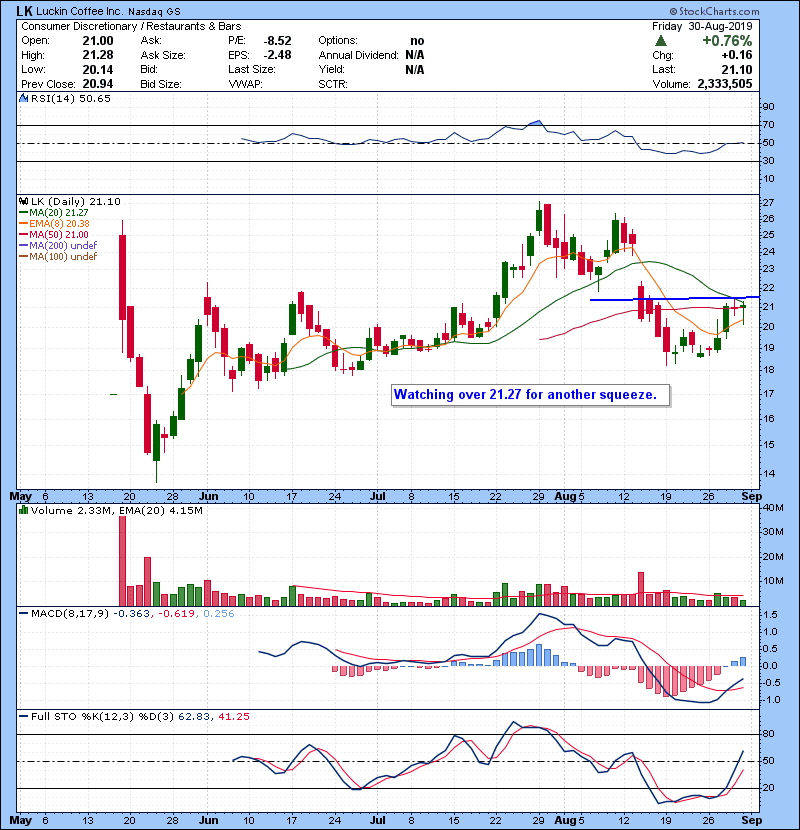Select the Consumer Discretionary / Restaurants & Bars sector text
This screenshot has height=830, width=800.
tap(131, 26)
